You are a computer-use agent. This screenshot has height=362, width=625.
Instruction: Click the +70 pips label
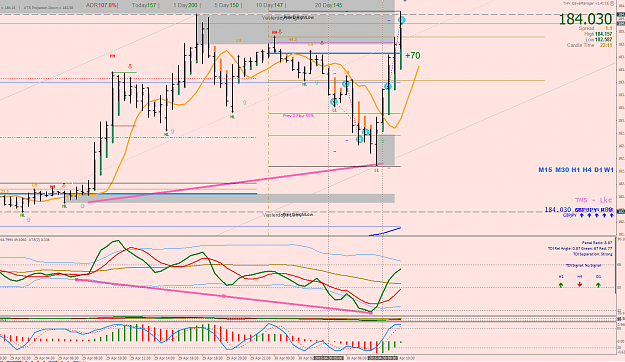point(413,55)
